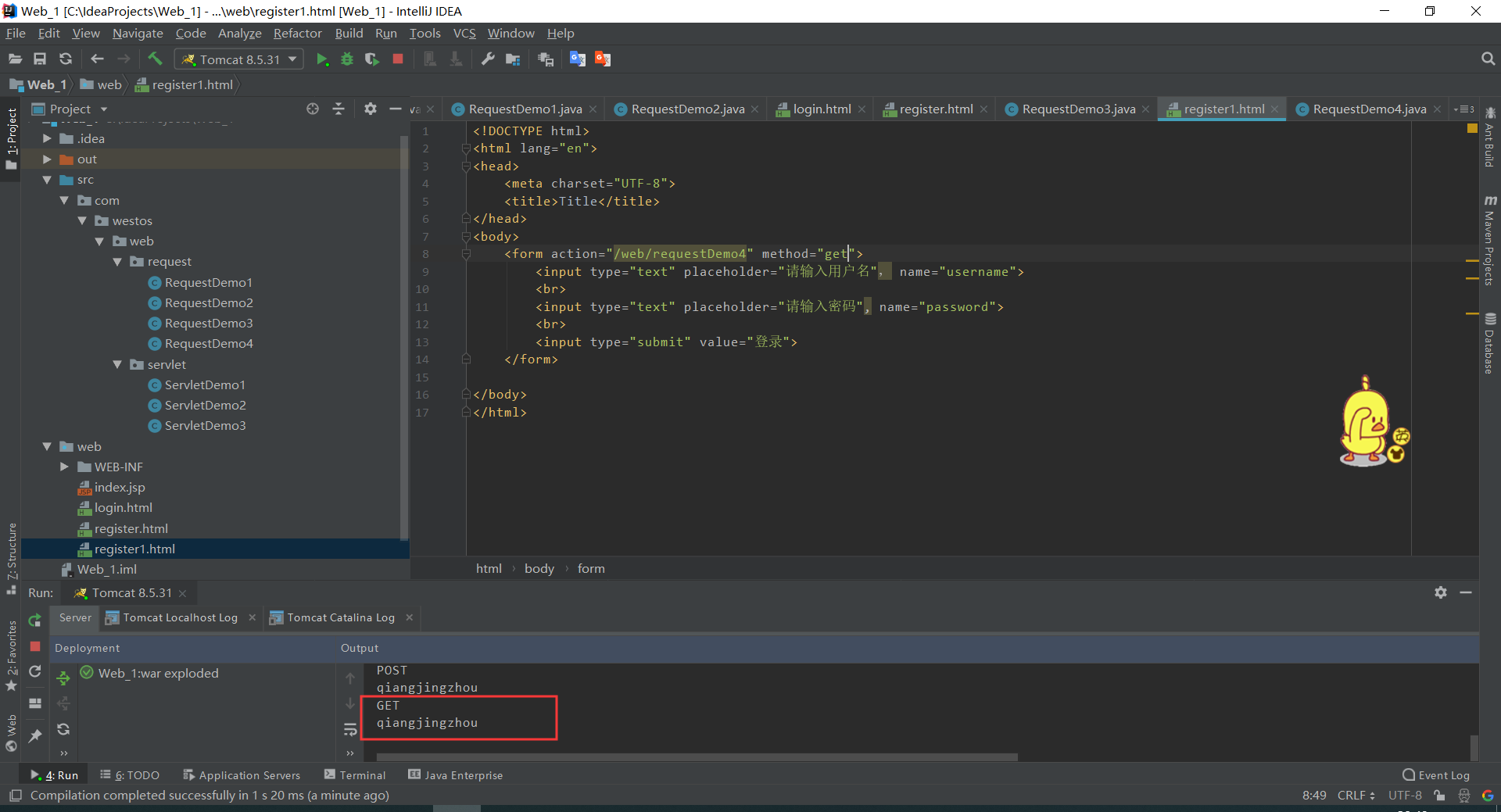
Task: Toggle soft-wrap in the output console
Action: click(x=350, y=730)
